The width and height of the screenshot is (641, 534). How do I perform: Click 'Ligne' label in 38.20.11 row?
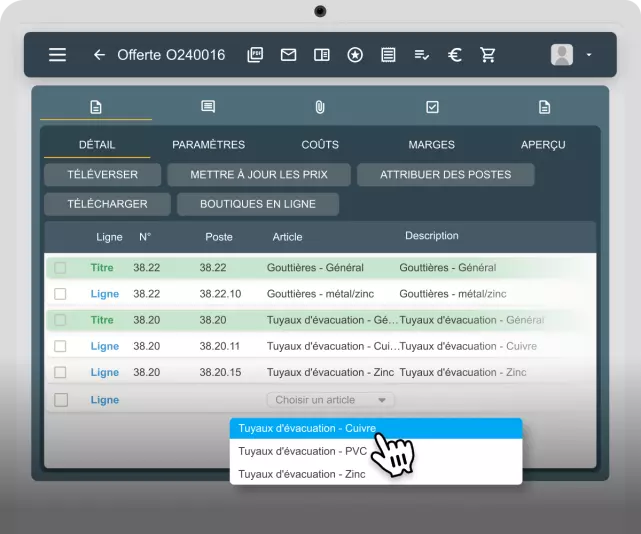tap(105, 346)
